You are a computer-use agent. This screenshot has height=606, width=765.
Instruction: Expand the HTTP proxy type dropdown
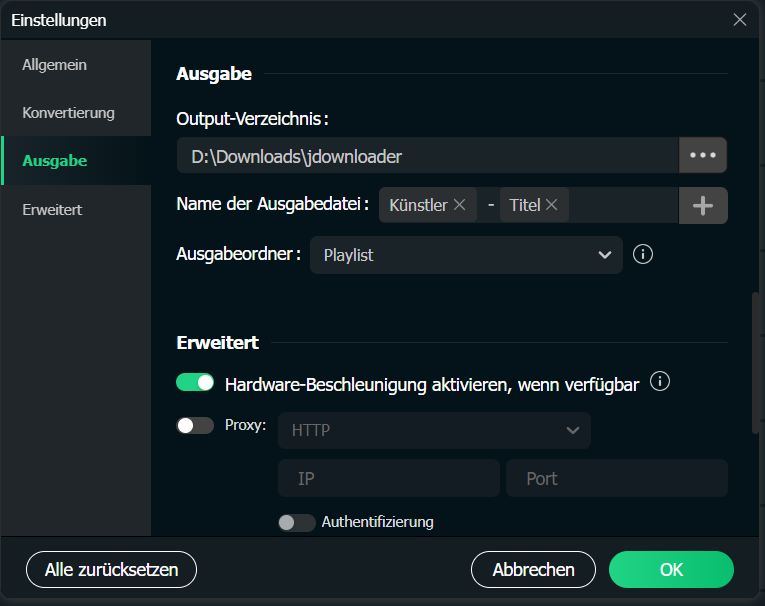tap(434, 430)
